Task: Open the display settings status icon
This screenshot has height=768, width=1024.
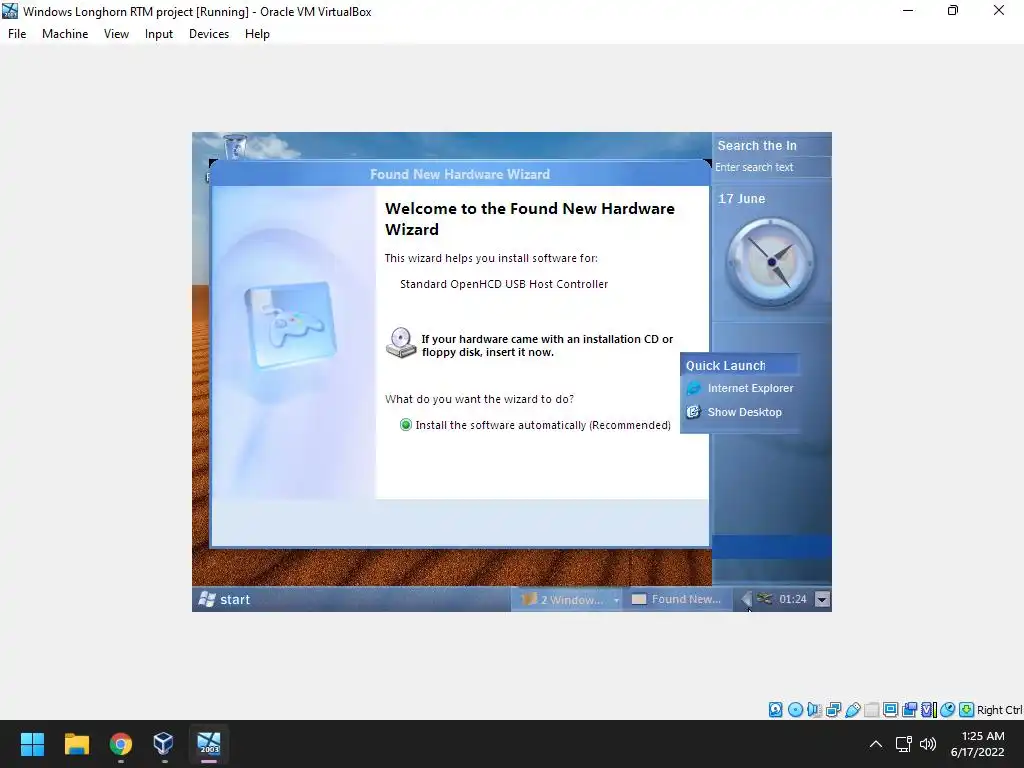Action: point(890,710)
